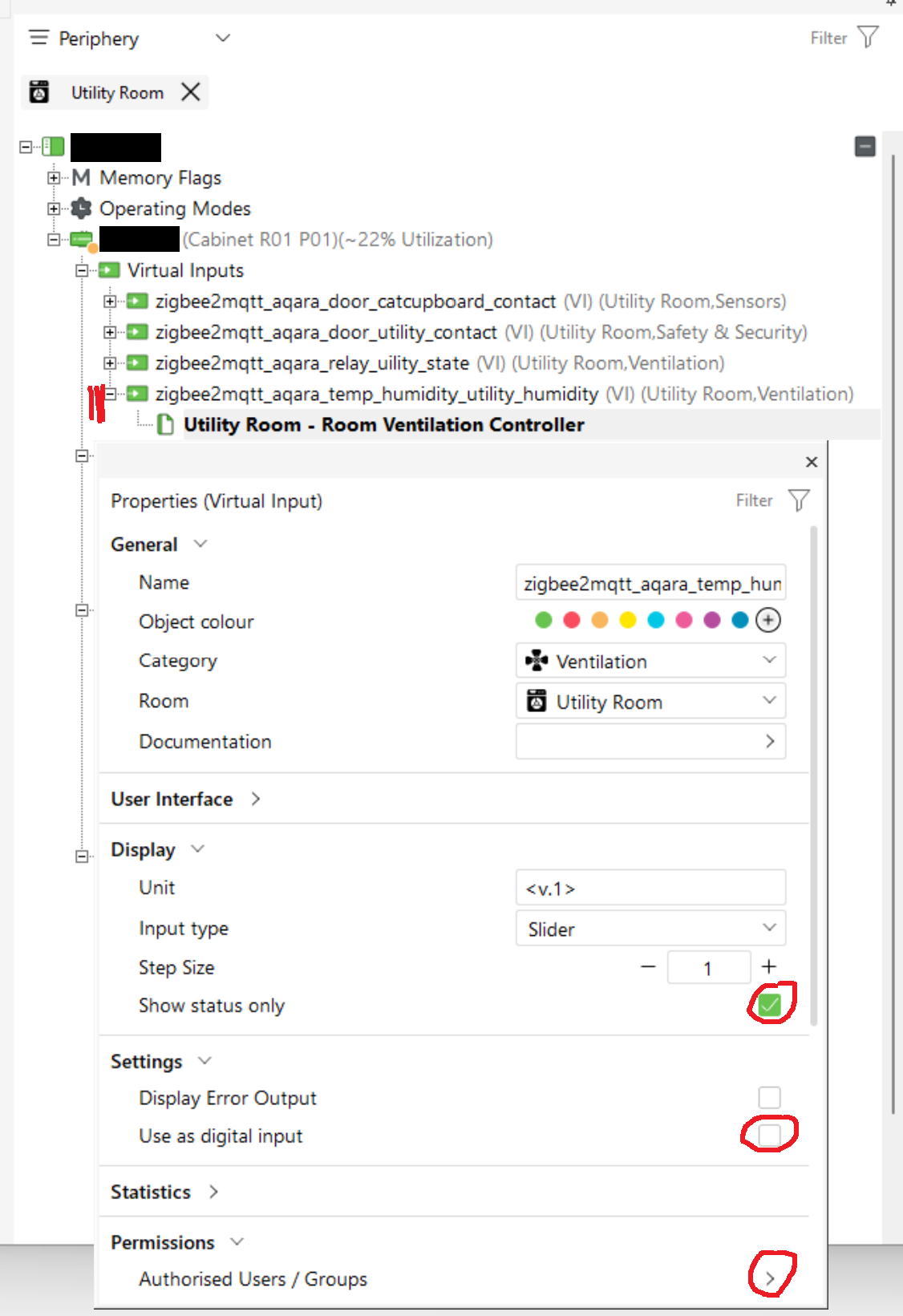Click the collapse-all minus icon in tree
The width and height of the screenshot is (903, 1316).
865,147
